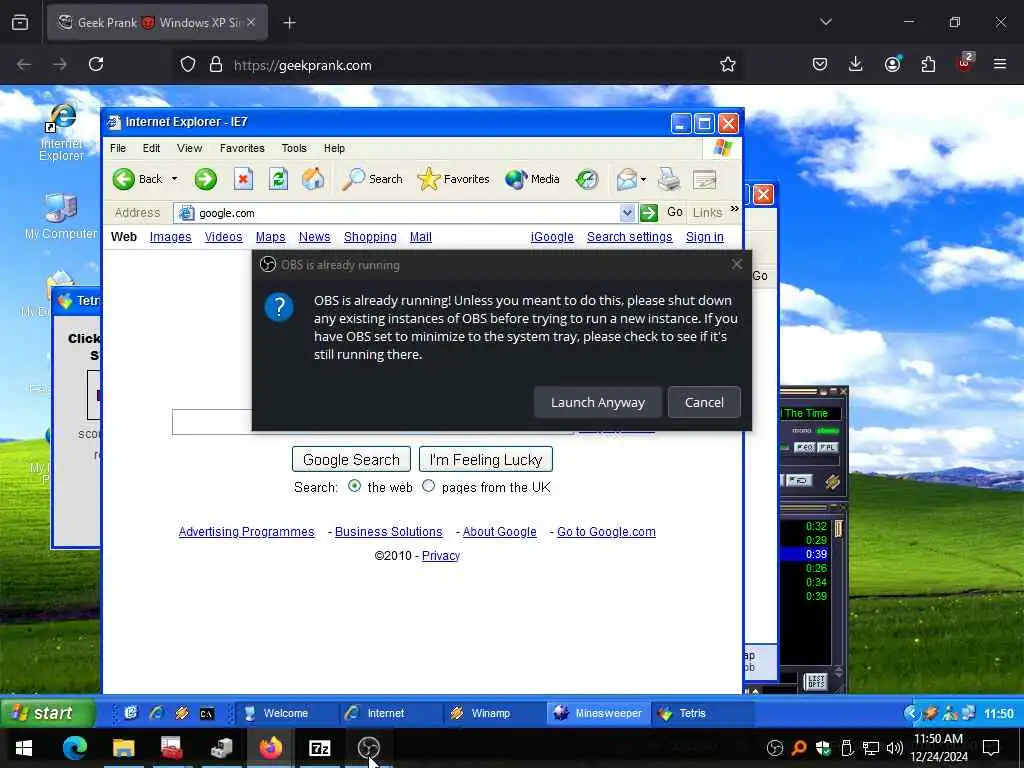The image size is (1024, 768).
Task: Open 7-Zip from Windows taskbar
Action: click(x=319, y=748)
